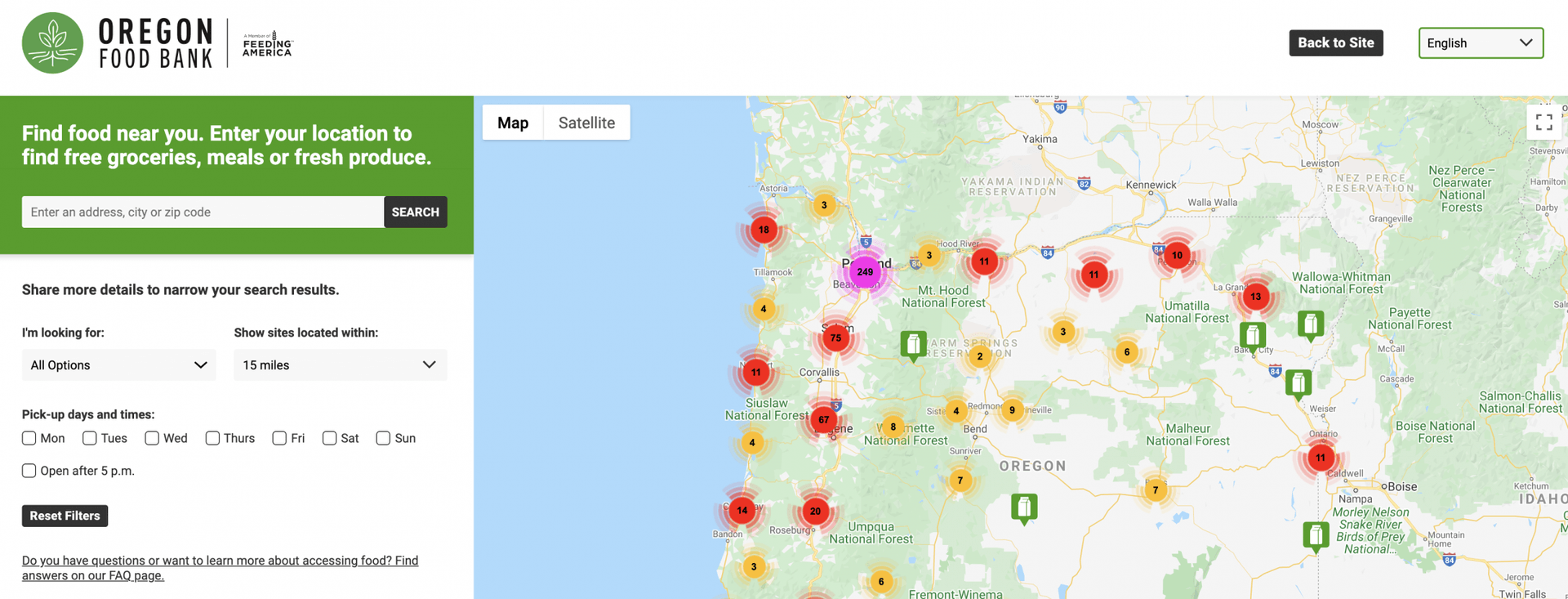Click the Back to Site button
Viewport: 1568px width, 599px height.
tap(1336, 42)
